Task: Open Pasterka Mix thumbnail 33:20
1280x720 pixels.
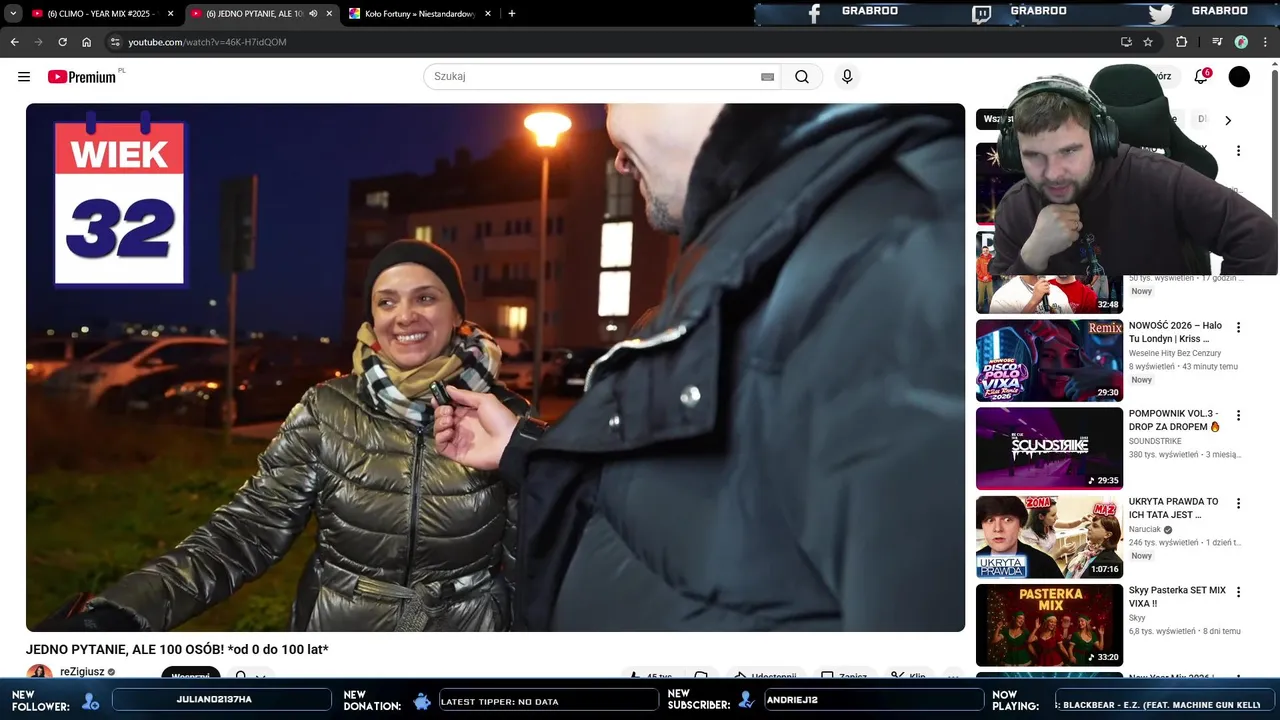Action: (1049, 625)
